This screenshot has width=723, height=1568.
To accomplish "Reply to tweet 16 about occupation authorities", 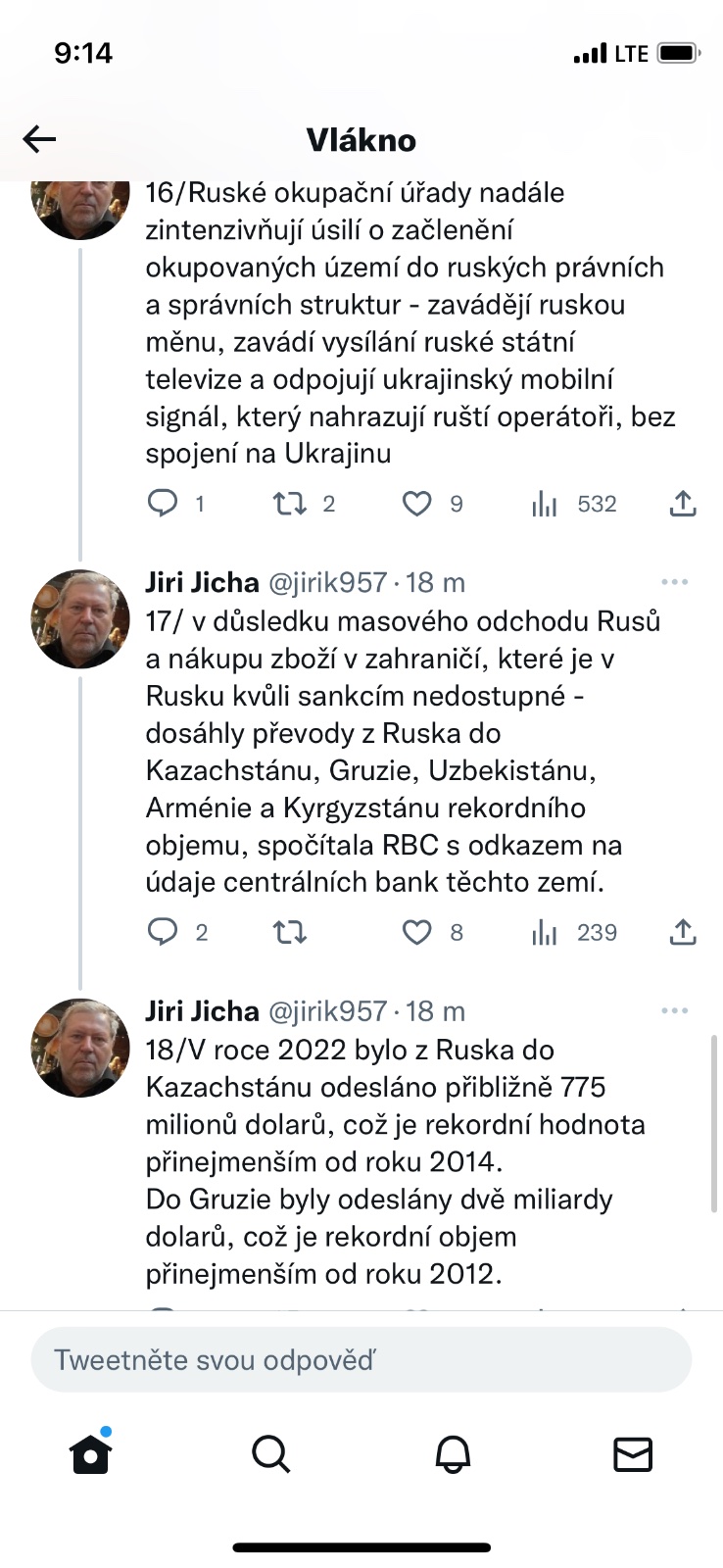I will coord(163,504).
